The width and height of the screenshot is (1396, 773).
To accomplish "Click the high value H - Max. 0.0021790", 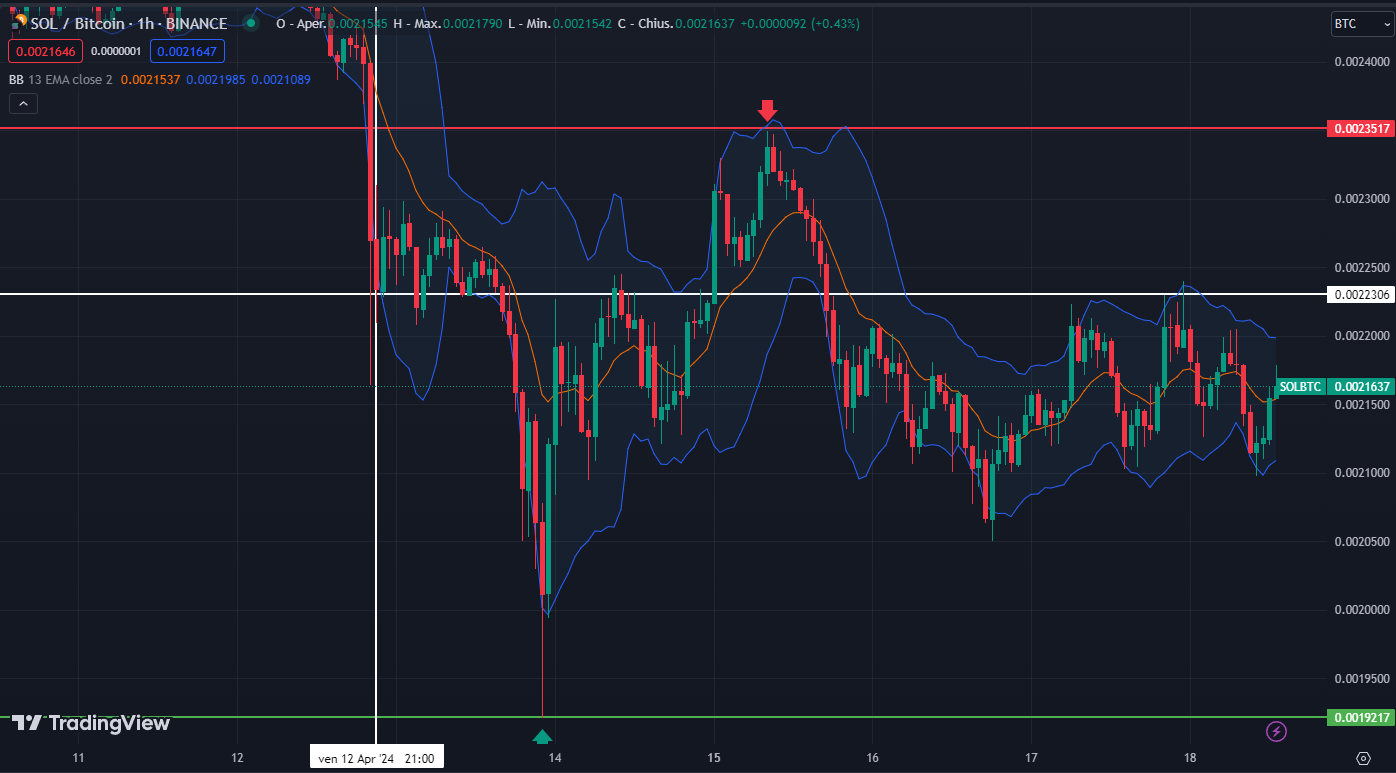I will 449,23.
